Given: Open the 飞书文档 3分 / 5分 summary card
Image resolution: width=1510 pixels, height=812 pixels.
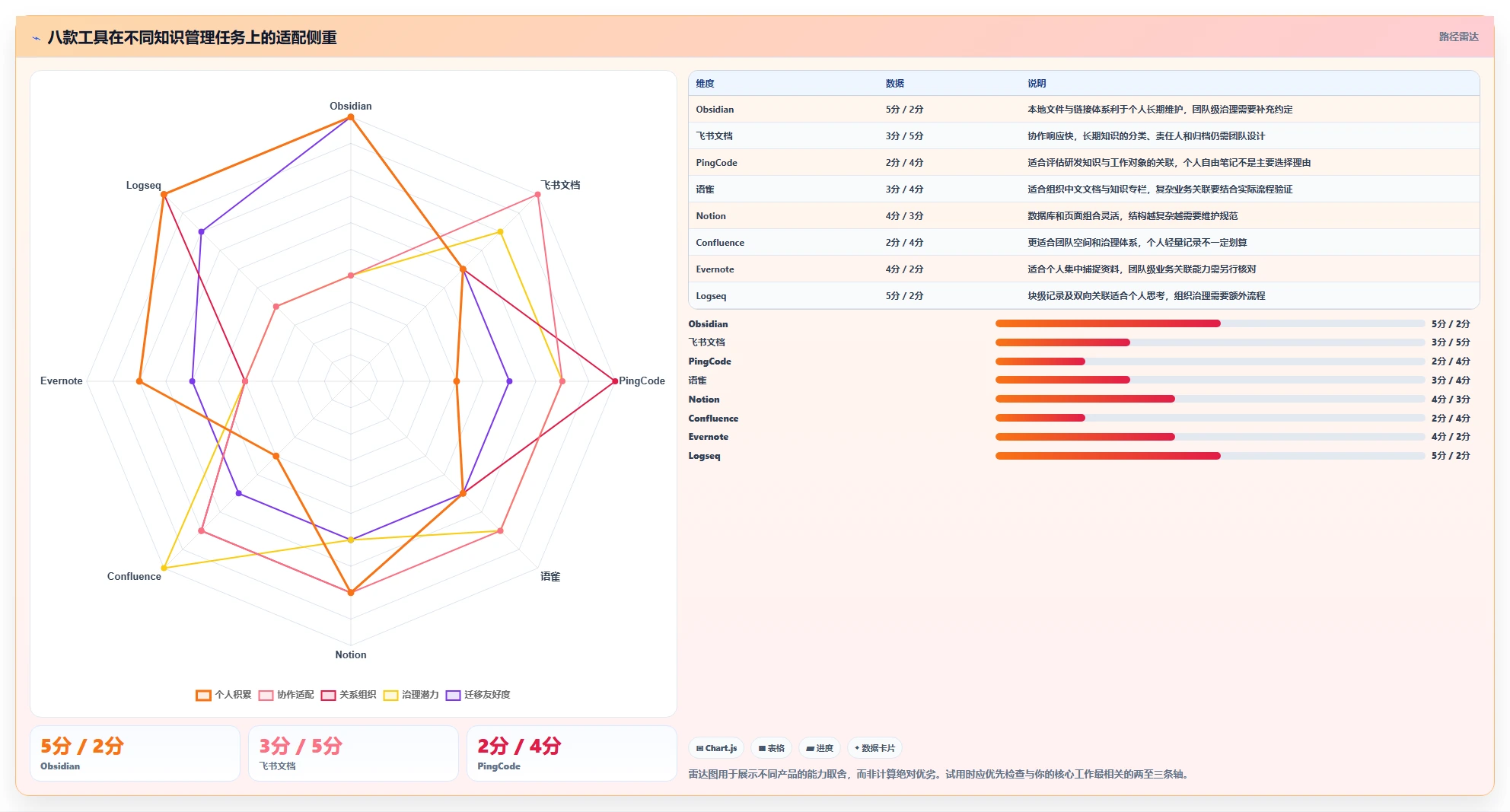Looking at the screenshot, I should tap(353, 753).
